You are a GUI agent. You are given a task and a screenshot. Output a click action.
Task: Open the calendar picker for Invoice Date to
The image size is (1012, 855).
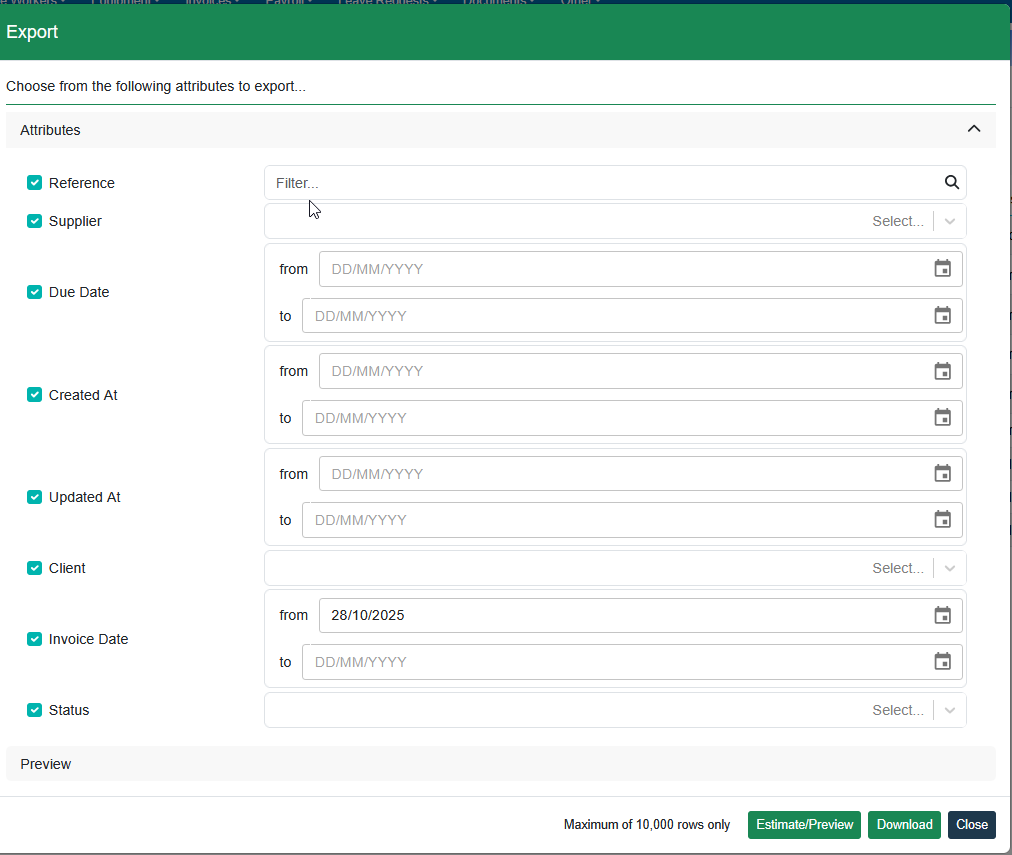pos(942,661)
